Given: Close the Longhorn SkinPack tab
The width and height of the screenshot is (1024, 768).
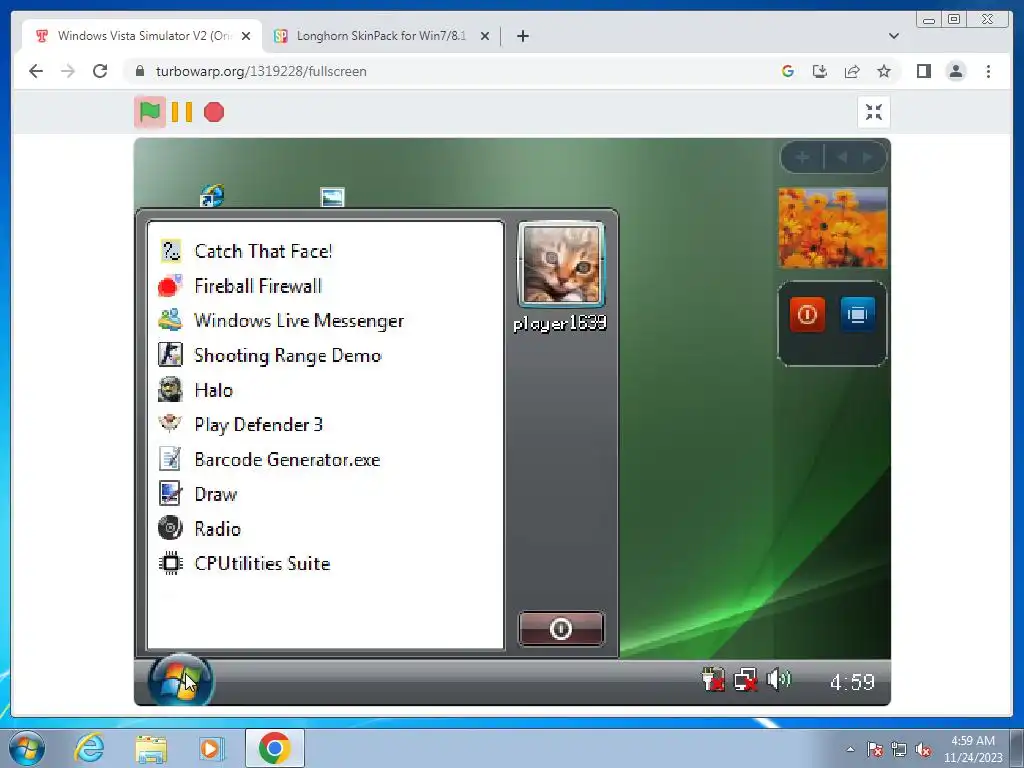Looking at the screenshot, I should pyautogui.click(x=485, y=37).
